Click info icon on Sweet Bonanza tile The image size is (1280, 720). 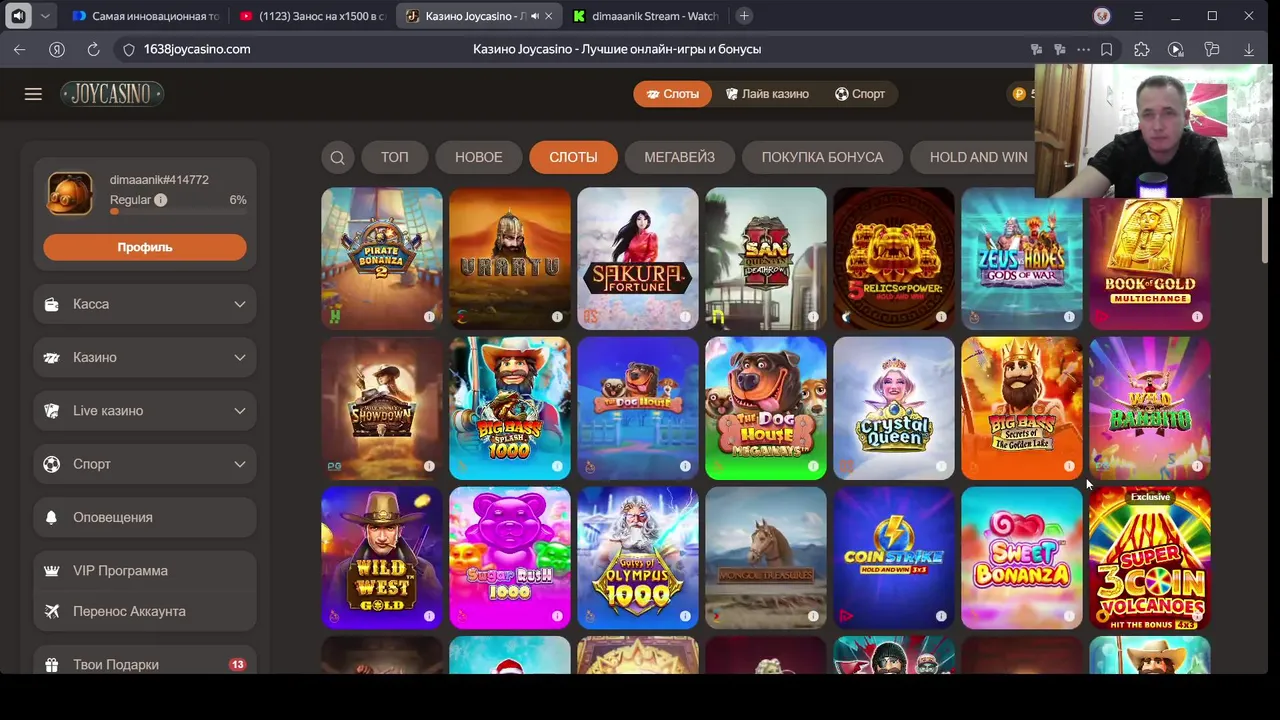point(1069,616)
